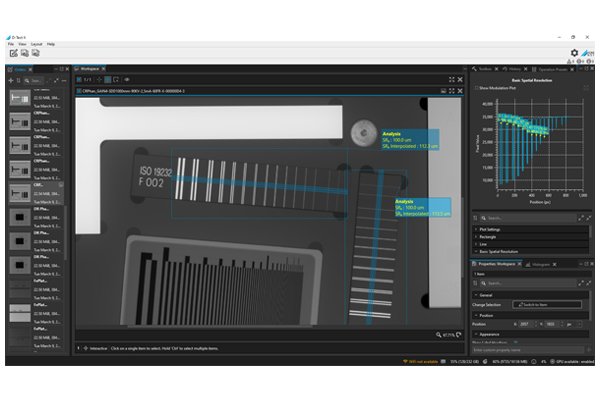Click the memory usage icon in the status bar
Screen dimensions: 600x400
[x=485, y=361]
